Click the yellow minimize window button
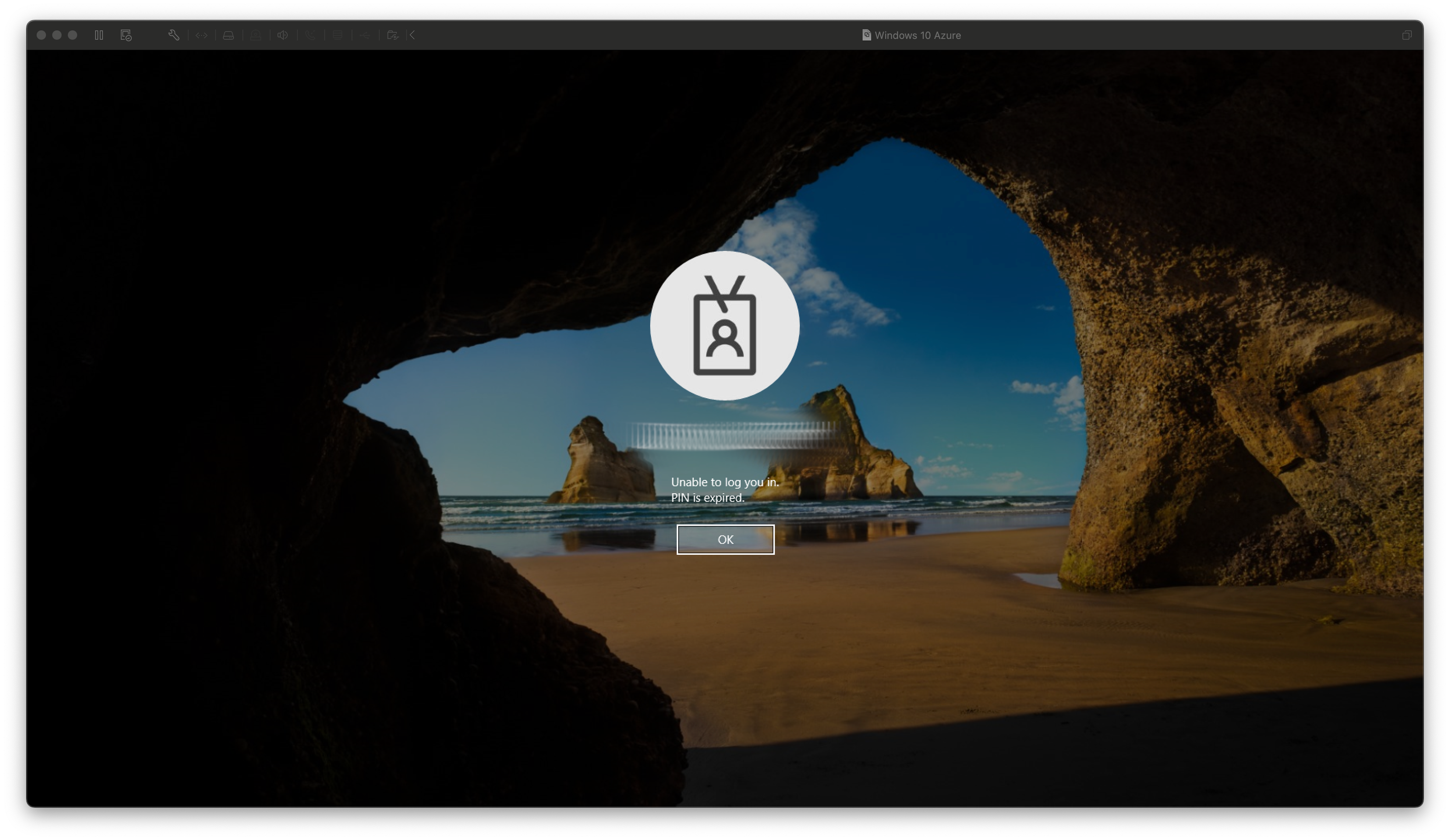The height and width of the screenshot is (840, 1450). tap(57, 35)
